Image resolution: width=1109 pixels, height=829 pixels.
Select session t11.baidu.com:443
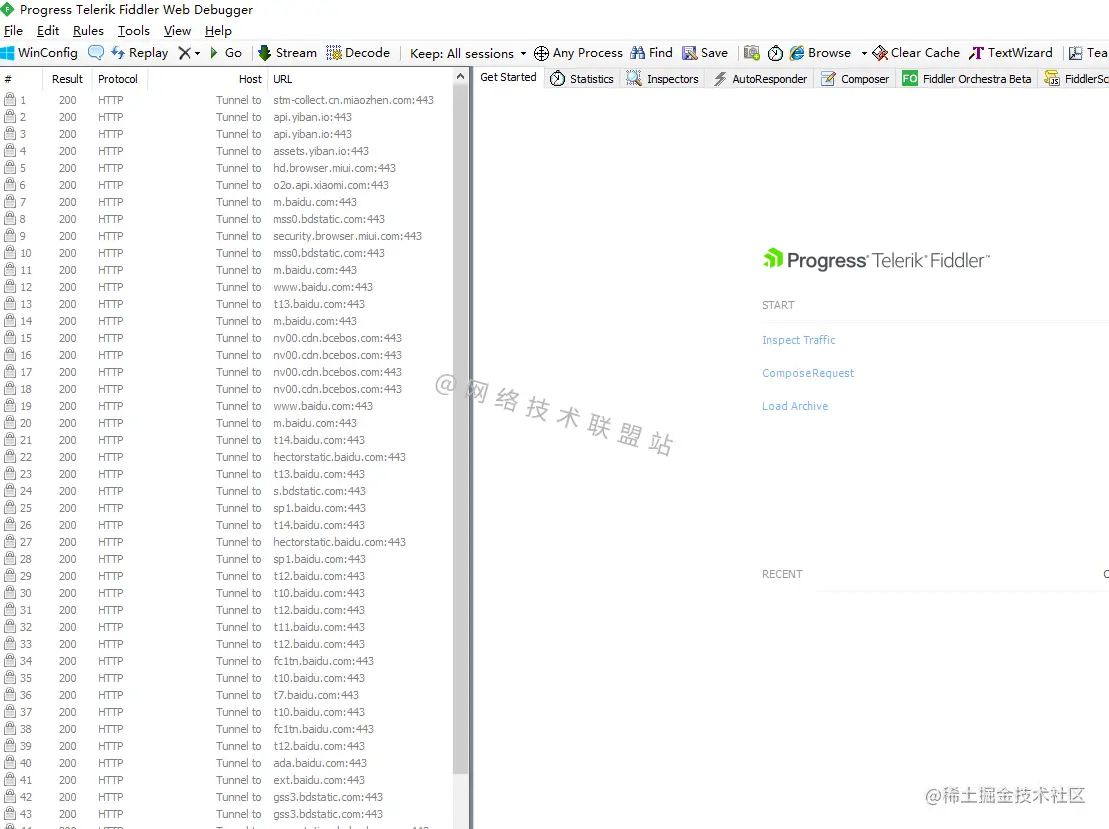[x=226, y=627]
